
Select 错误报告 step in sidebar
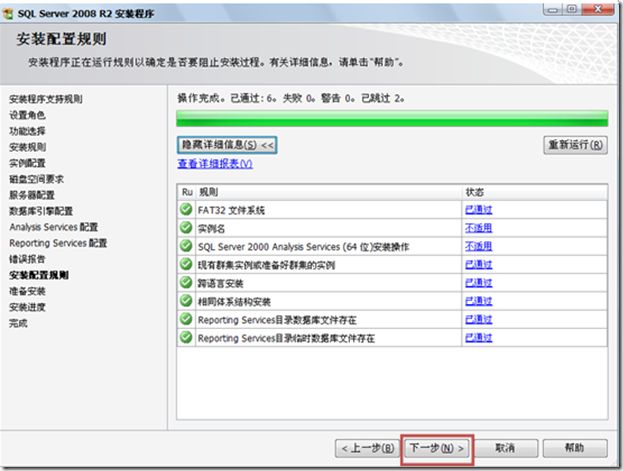tap(27, 259)
